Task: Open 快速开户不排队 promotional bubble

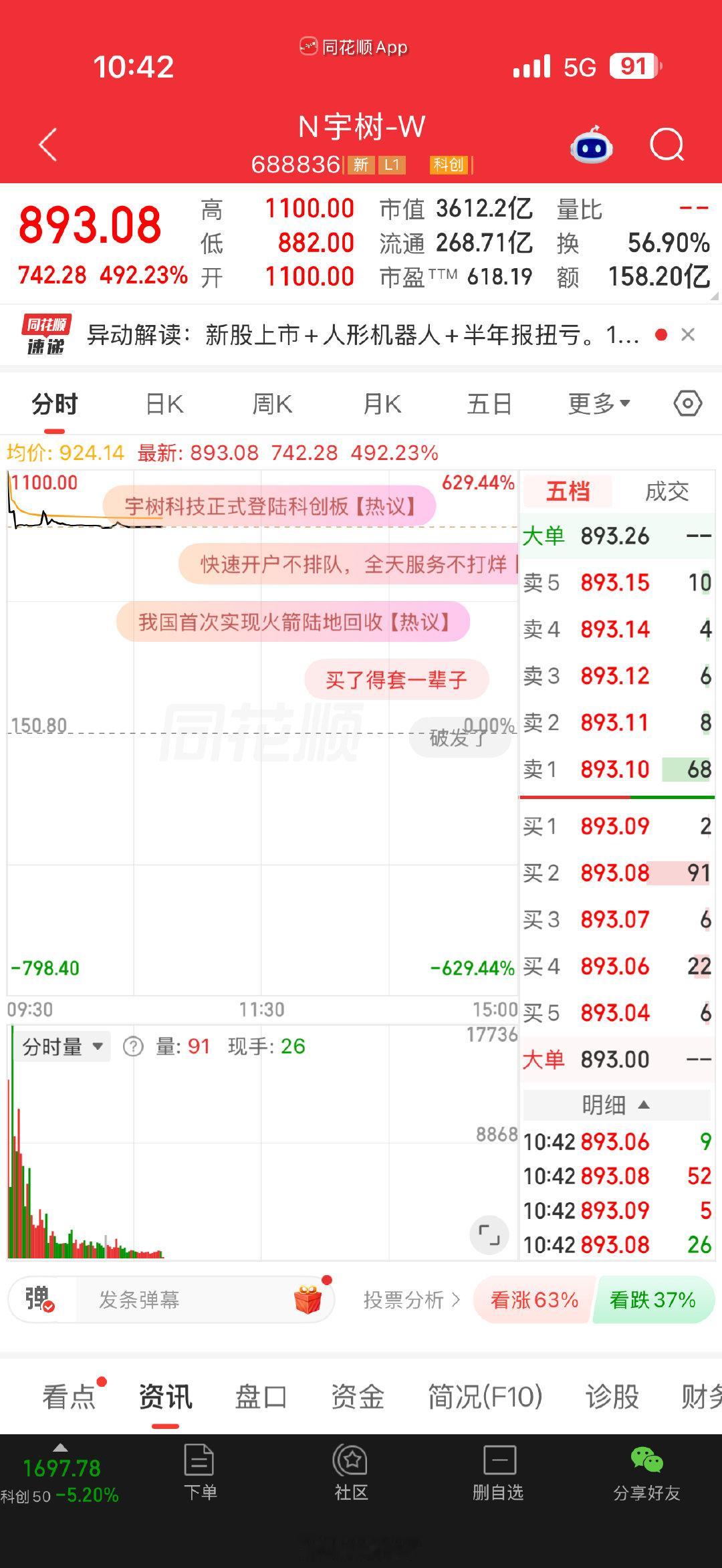Action: 349,564
